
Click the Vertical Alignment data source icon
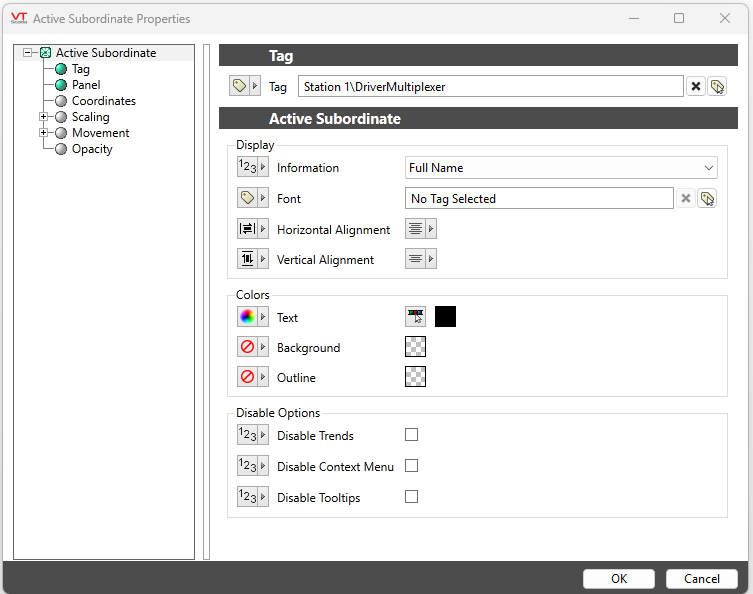point(247,259)
